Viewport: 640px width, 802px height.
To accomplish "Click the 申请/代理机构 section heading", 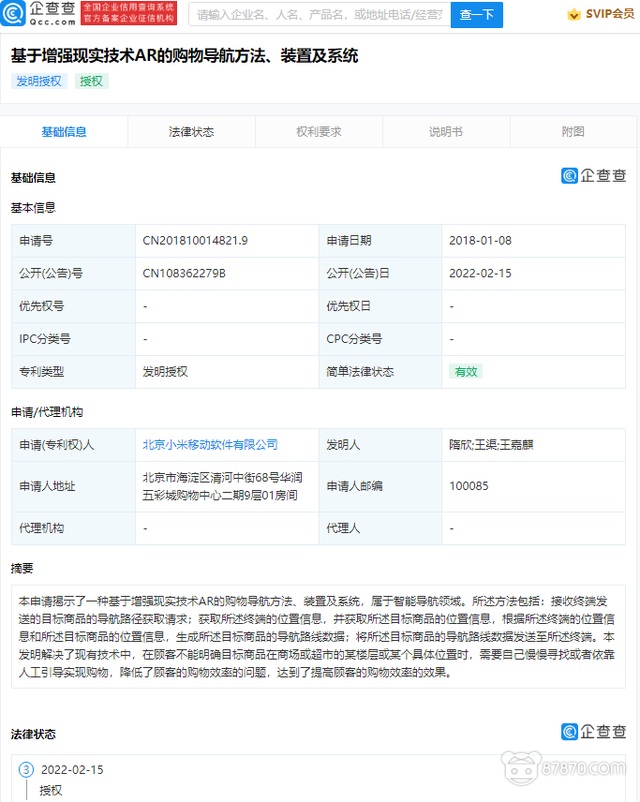I will pyautogui.click(x=47, y=412).
